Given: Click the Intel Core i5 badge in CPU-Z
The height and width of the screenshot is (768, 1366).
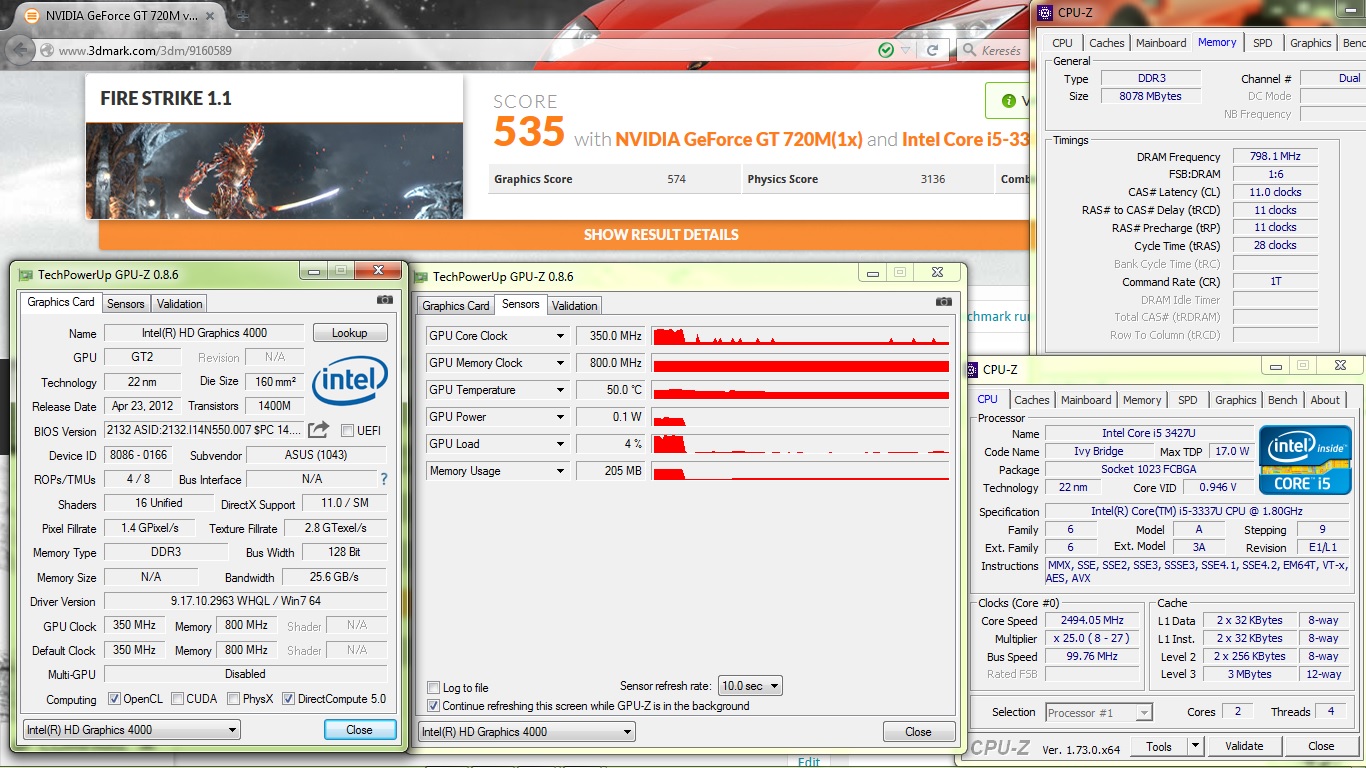Looking at the screenshot, I should click(1305, 460).
